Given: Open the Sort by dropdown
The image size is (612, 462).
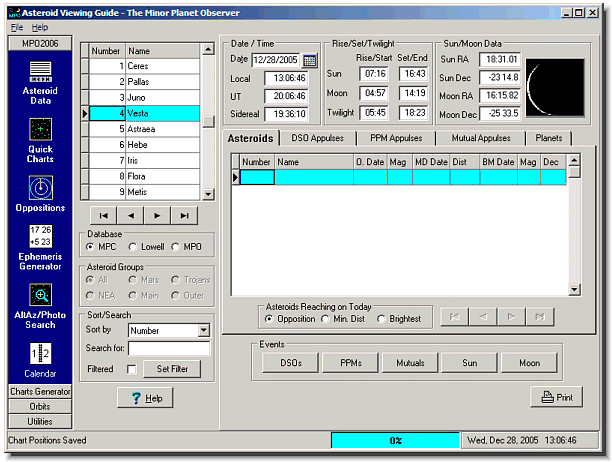Looking at the screenshot, I should click(204, 331).
